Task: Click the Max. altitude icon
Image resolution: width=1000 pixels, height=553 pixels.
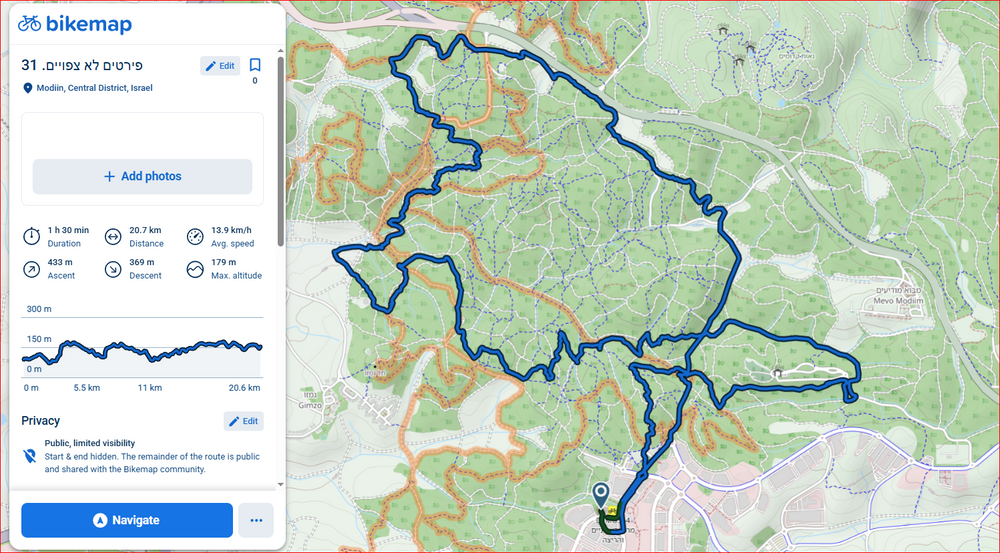Action: tap(195, 269)
